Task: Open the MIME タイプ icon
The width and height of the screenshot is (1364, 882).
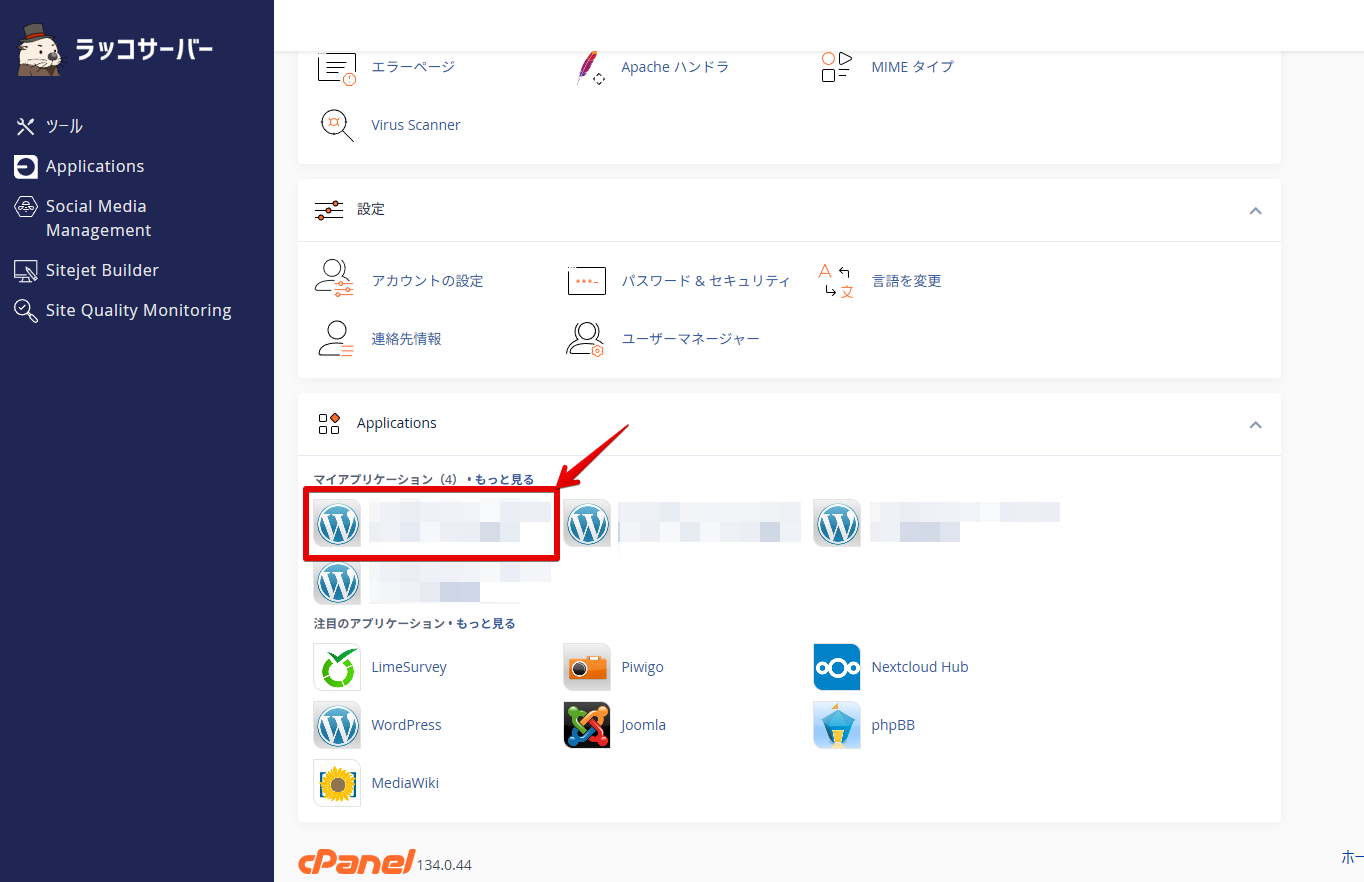Action: click(836, 67)
